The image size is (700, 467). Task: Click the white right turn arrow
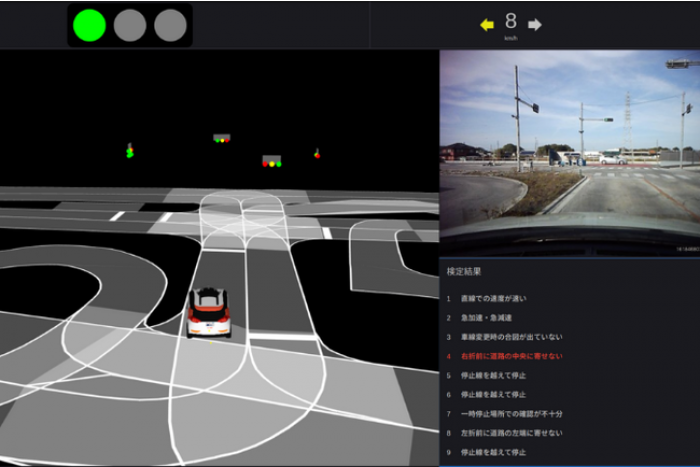point(535,25)
